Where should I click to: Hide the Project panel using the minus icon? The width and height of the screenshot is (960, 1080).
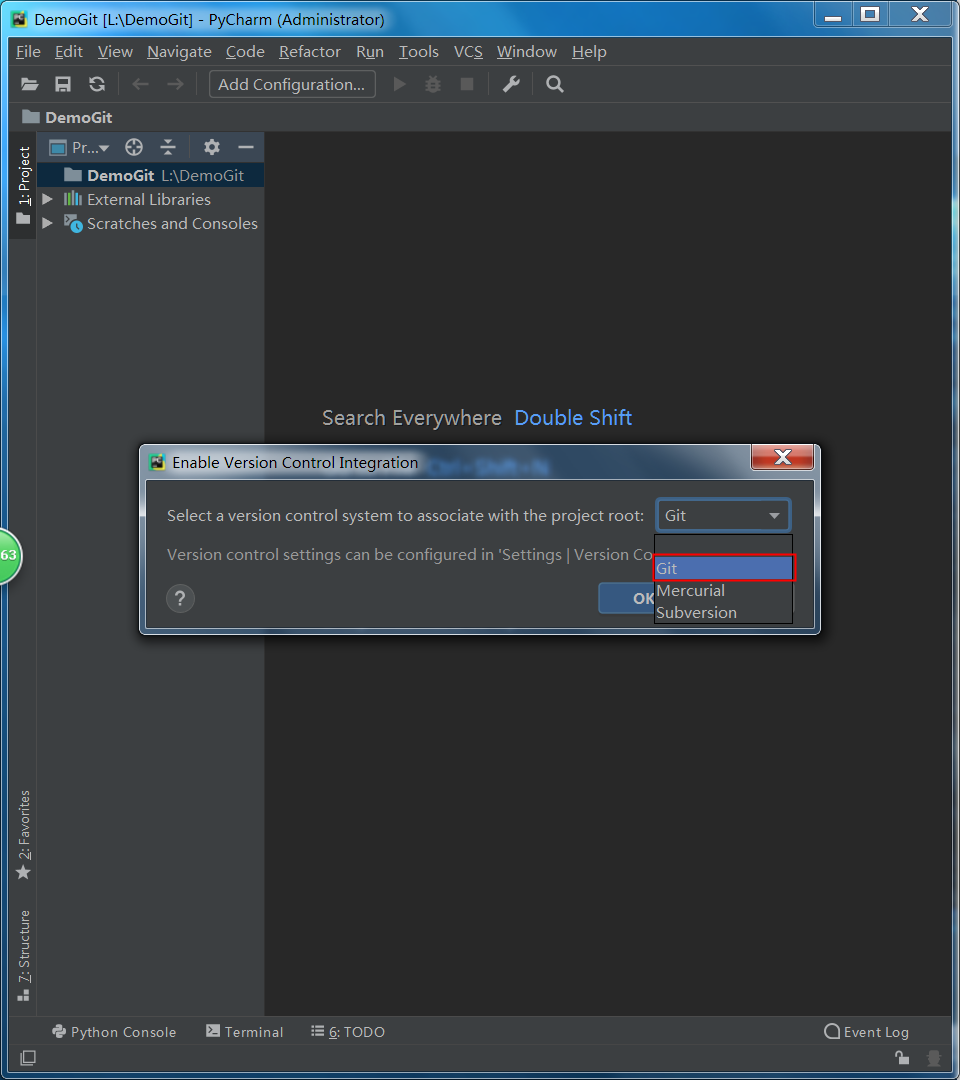[x=246, y=147]
